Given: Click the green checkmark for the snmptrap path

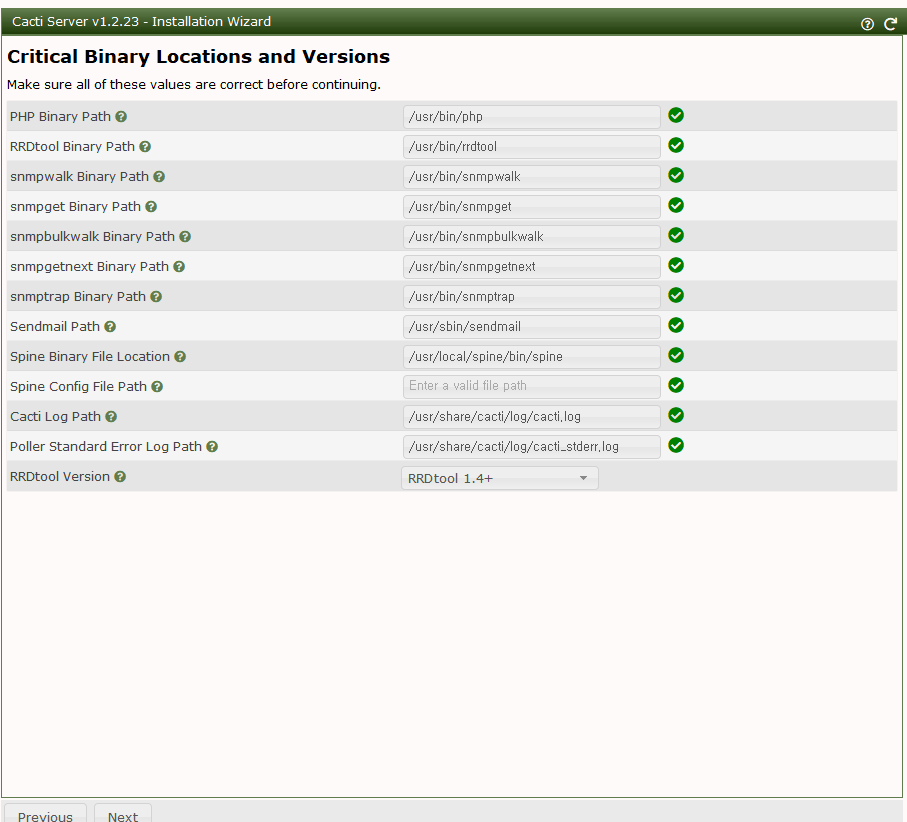Looking at the screenshot, I should (676, 296).
